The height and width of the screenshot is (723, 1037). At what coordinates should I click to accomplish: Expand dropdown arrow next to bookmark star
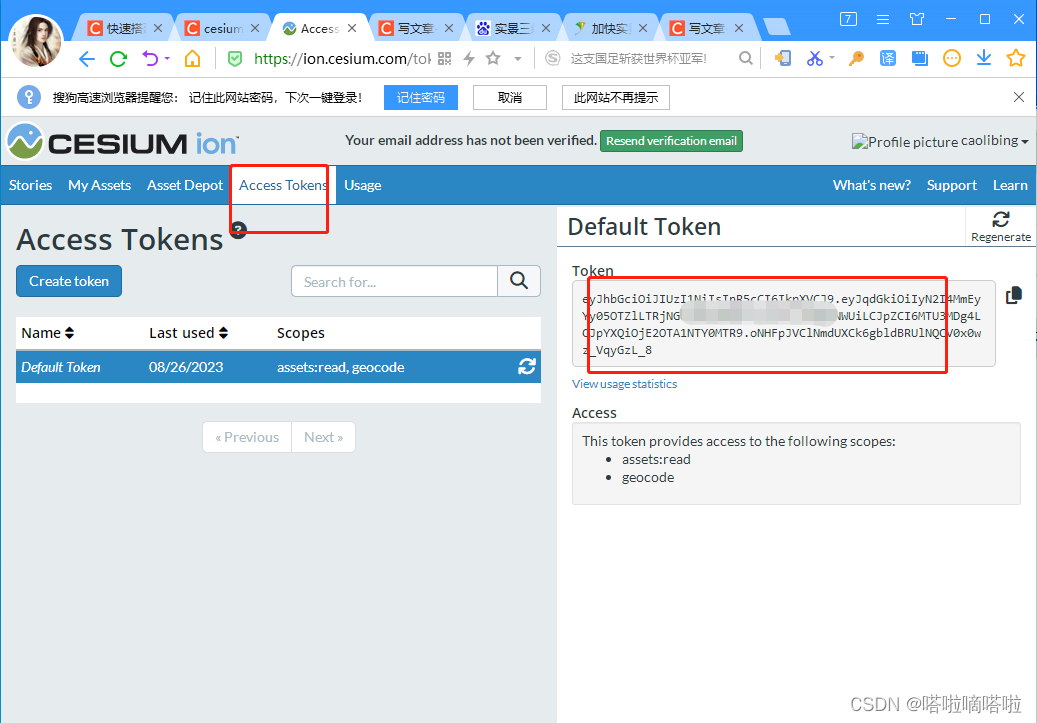[518, 59]
